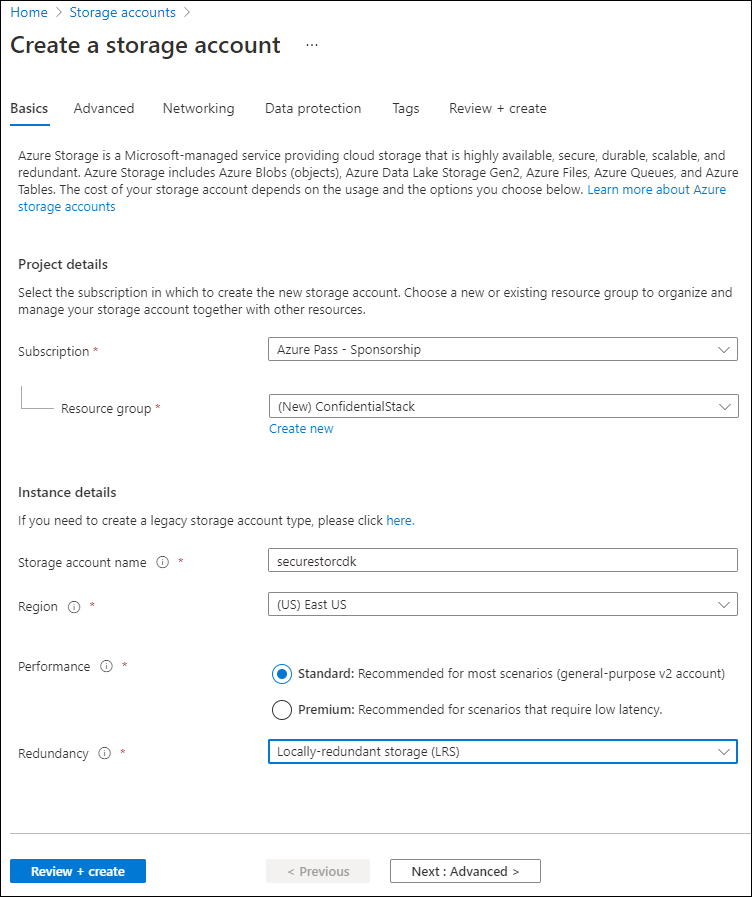Screen dimensions: 752x897
Task: Show info tooltip for Performance
Action: (106, 666)
